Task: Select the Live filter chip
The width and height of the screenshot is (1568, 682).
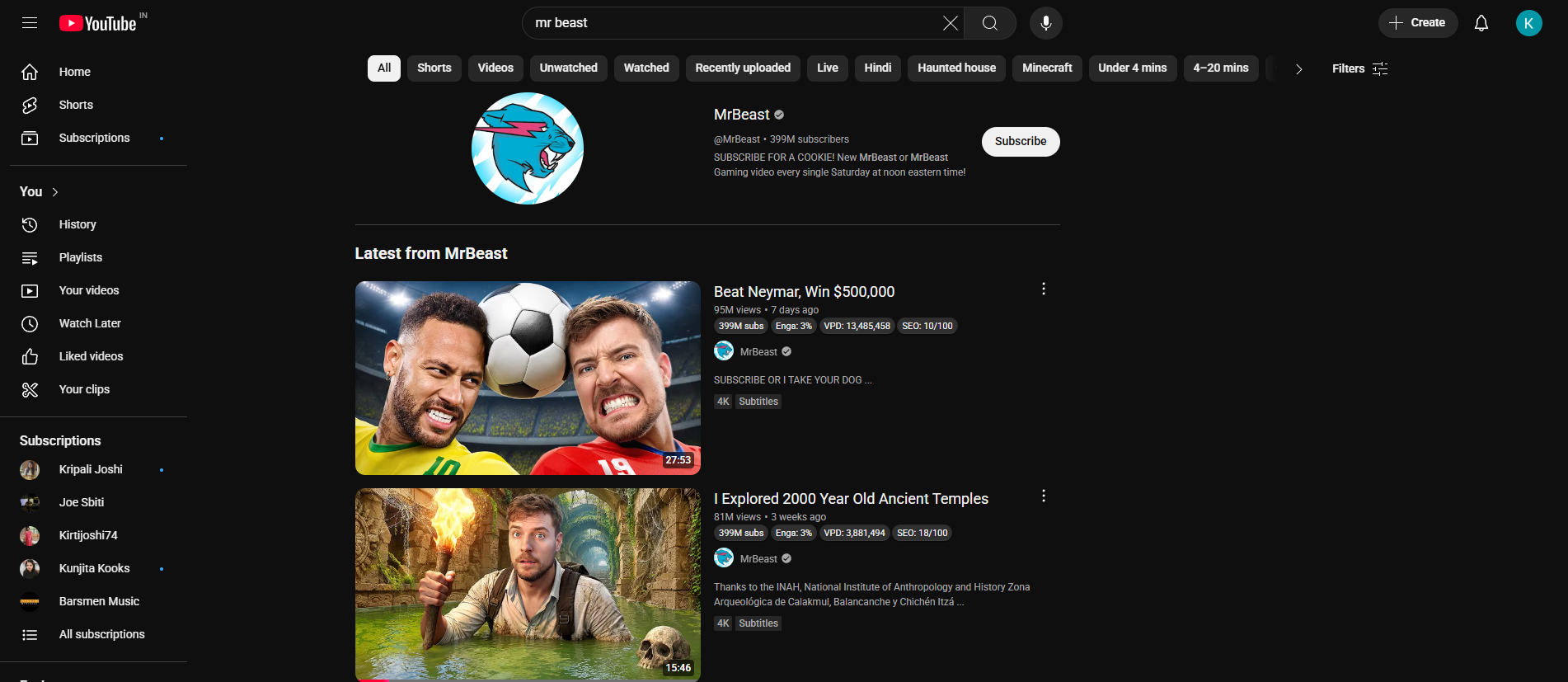Action: [827, 68]
